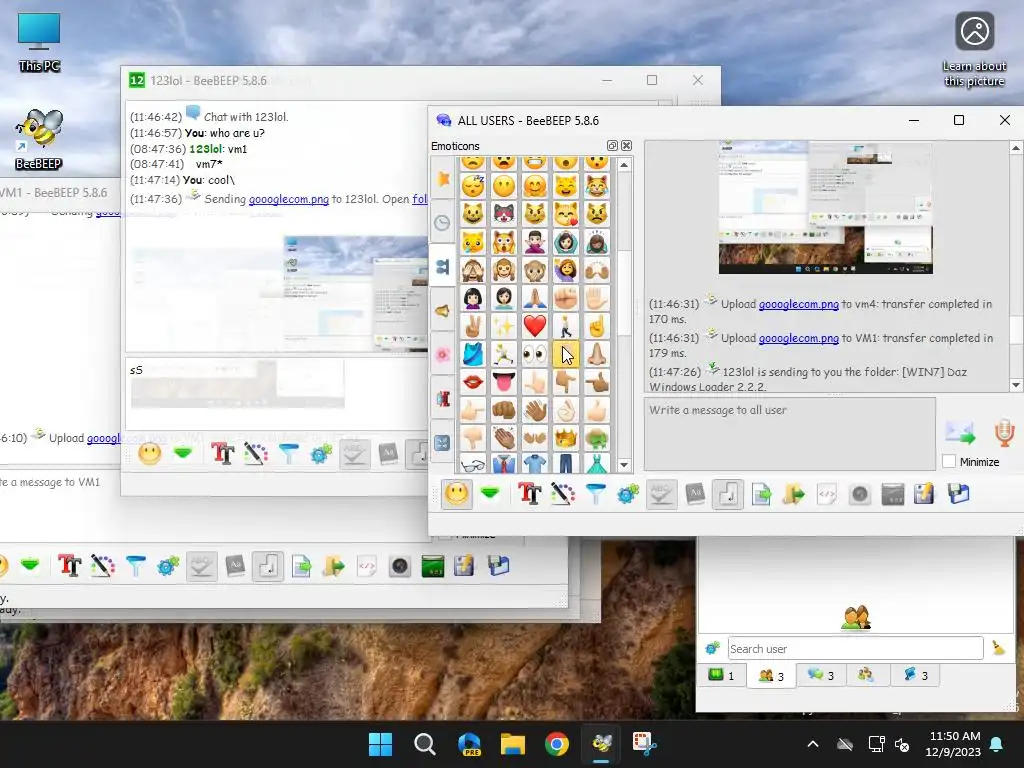Focus the 'Write a message to all user' field
The width and height of the screenshot is (1024, 768).
tap(790, 434)
